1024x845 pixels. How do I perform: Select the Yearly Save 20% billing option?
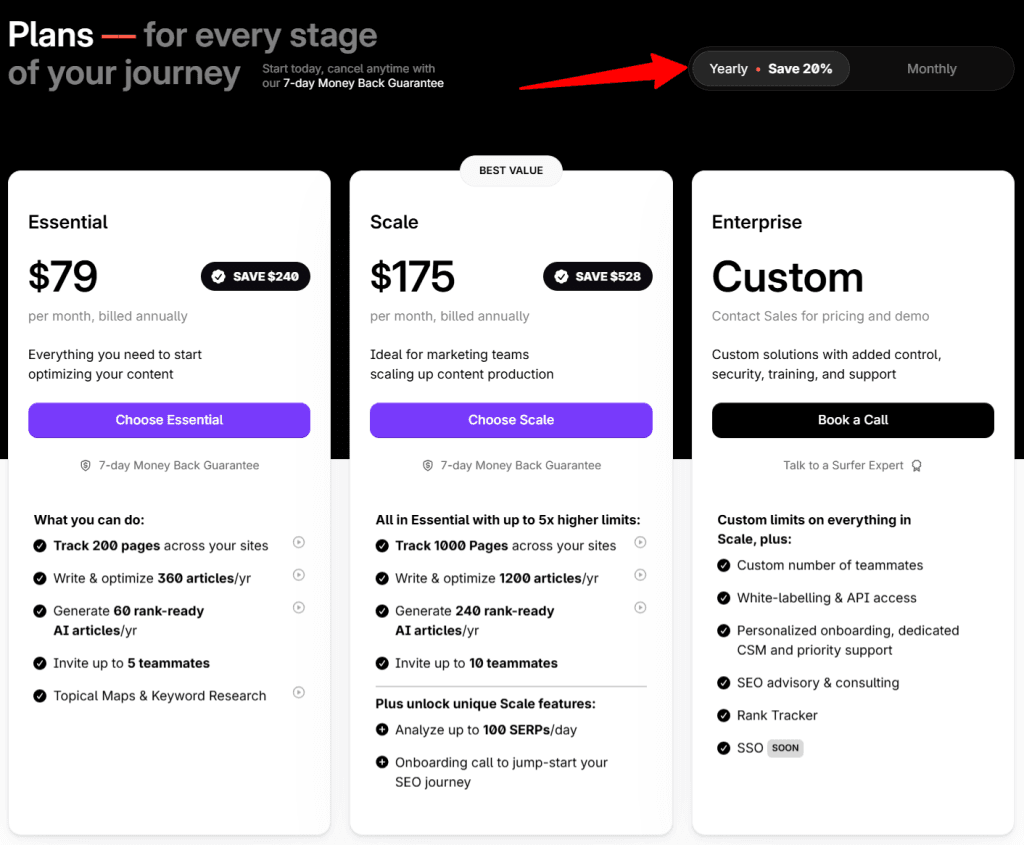pos(770,68)
